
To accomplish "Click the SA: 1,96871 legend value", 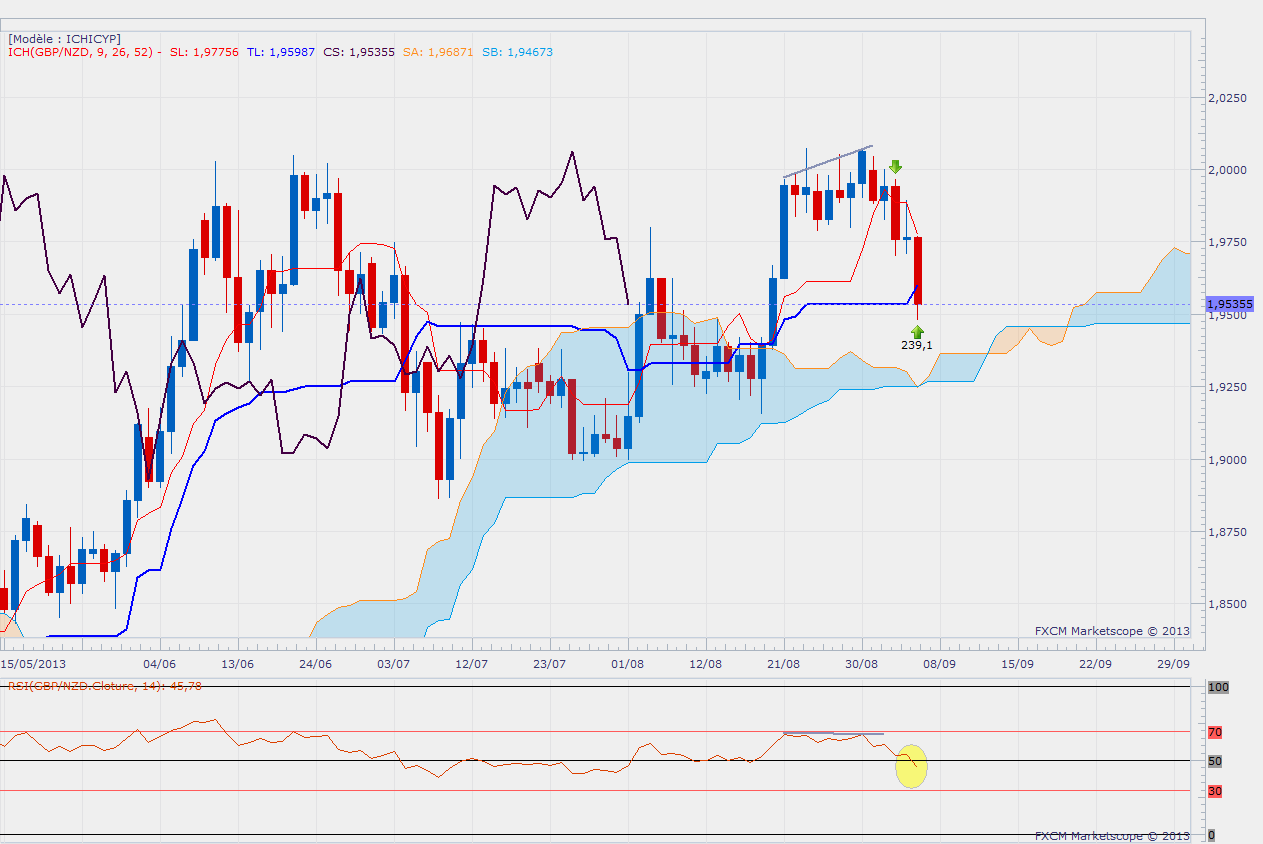I will [438, 52].
